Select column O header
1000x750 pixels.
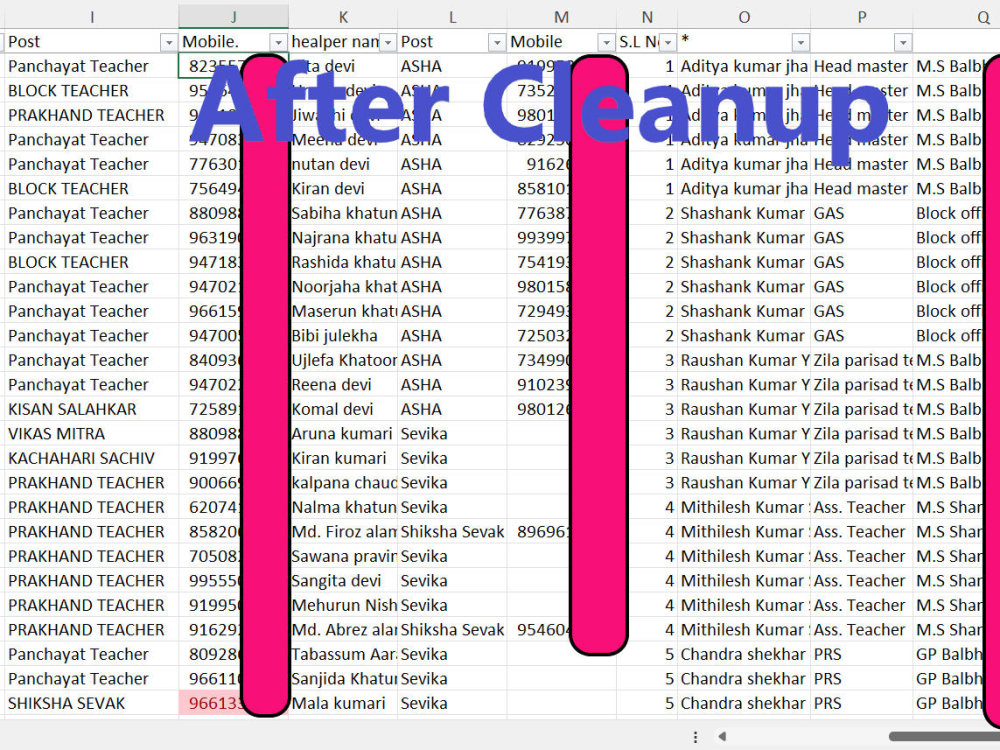pyautogui.click(x=744, y=17)
